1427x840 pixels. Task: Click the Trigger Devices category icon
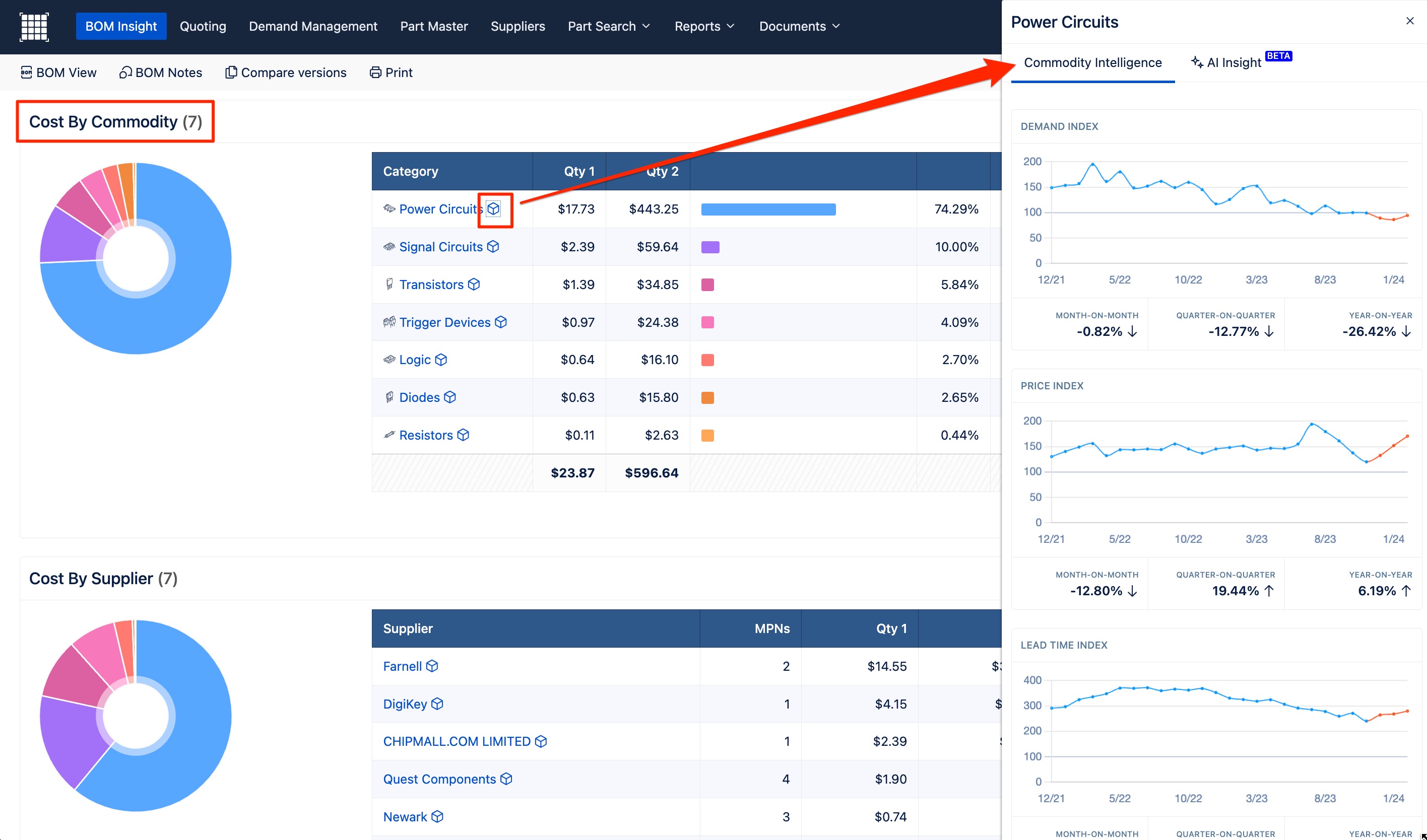[389, 322]
